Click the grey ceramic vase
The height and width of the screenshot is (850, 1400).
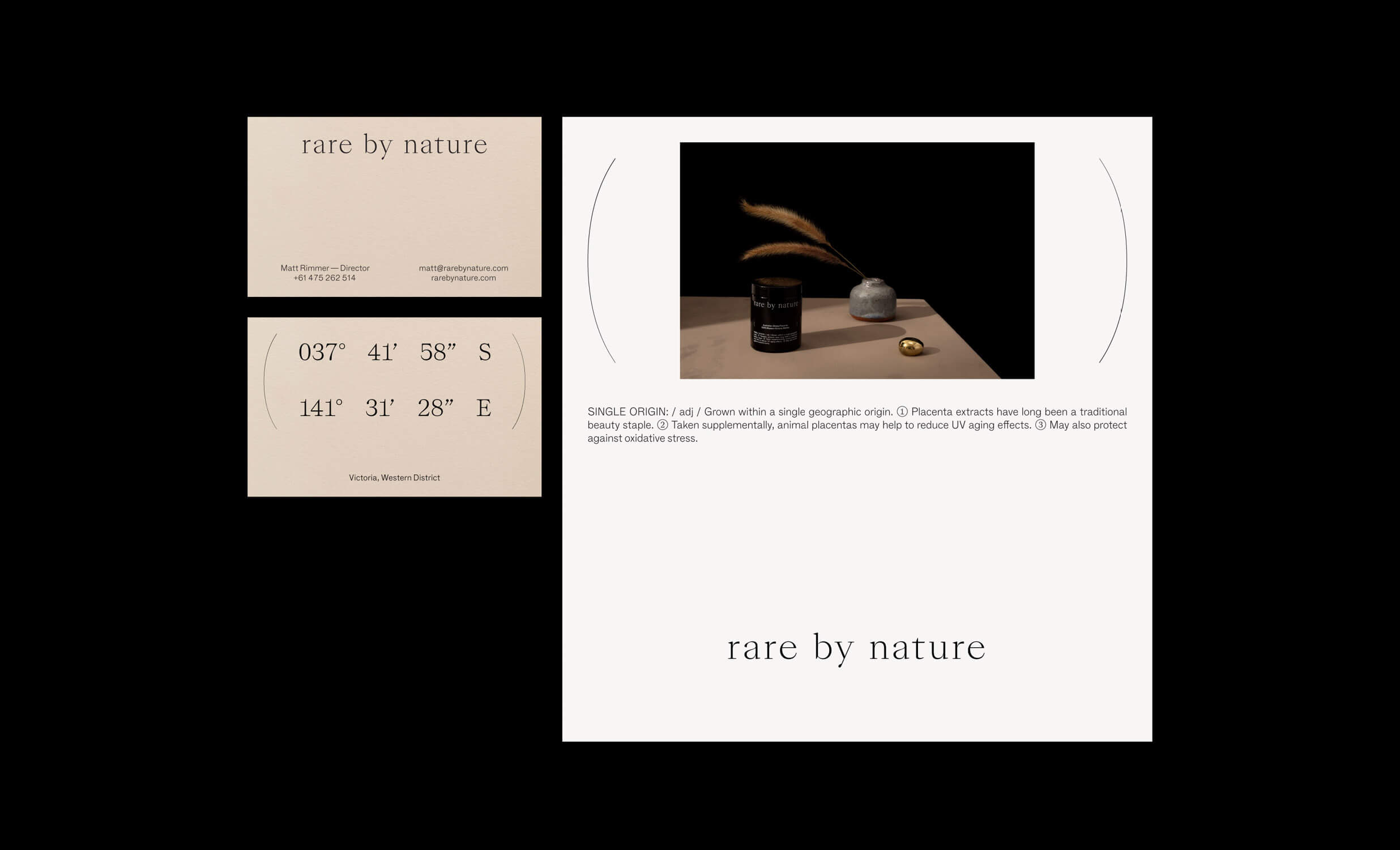coord(872,299)
